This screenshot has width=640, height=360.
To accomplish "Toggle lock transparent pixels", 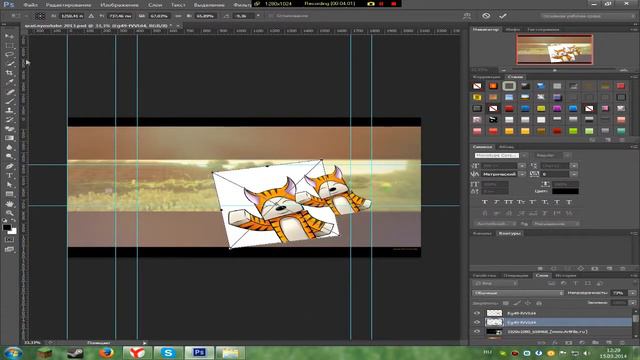I will [506, 303].
